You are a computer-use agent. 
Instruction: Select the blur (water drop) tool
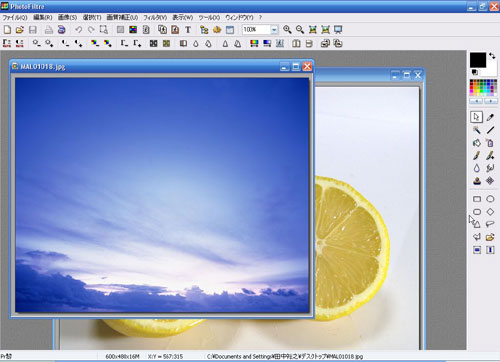tap(477, 168)
